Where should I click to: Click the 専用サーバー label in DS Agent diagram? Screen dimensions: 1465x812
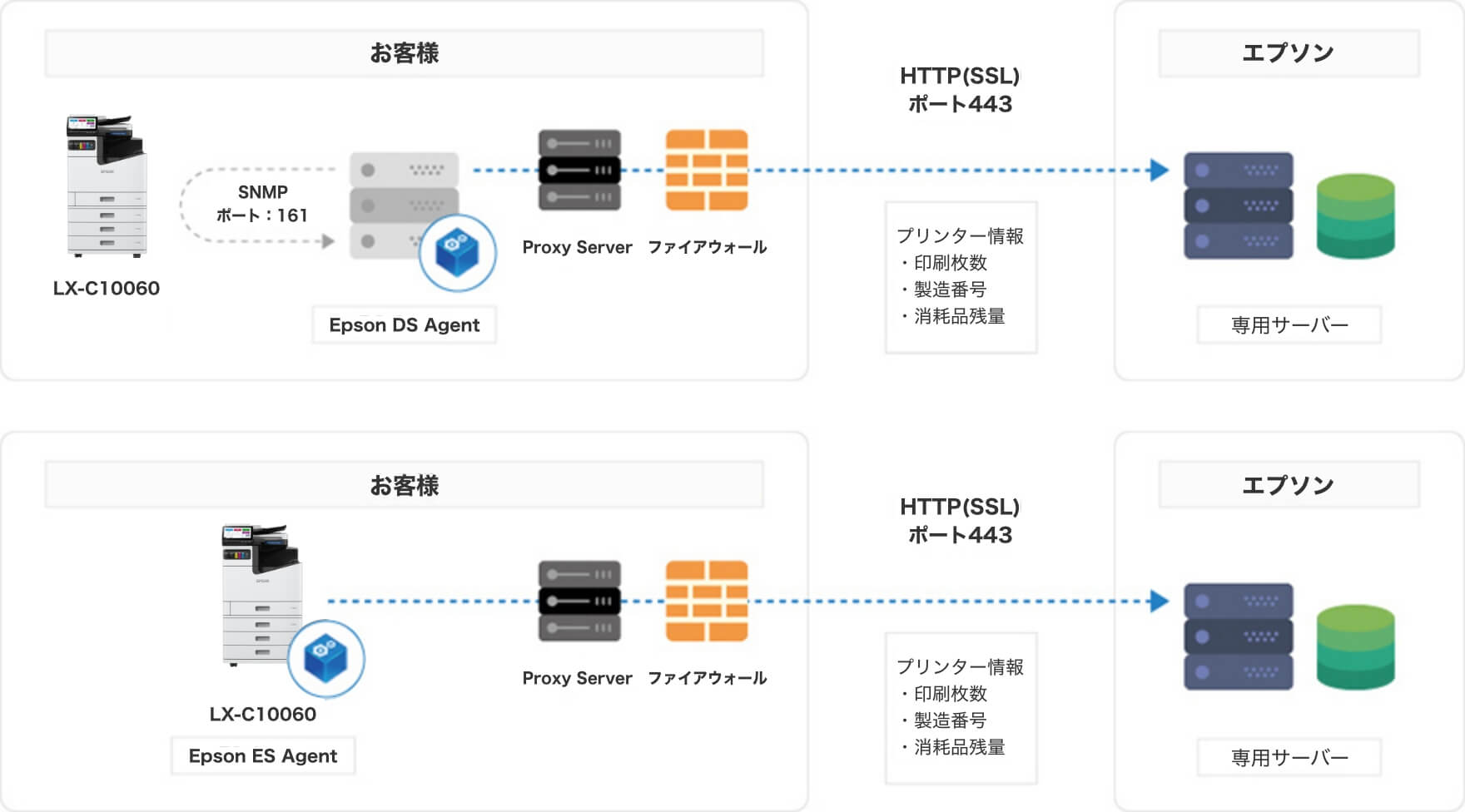[x=1289, y=324]
